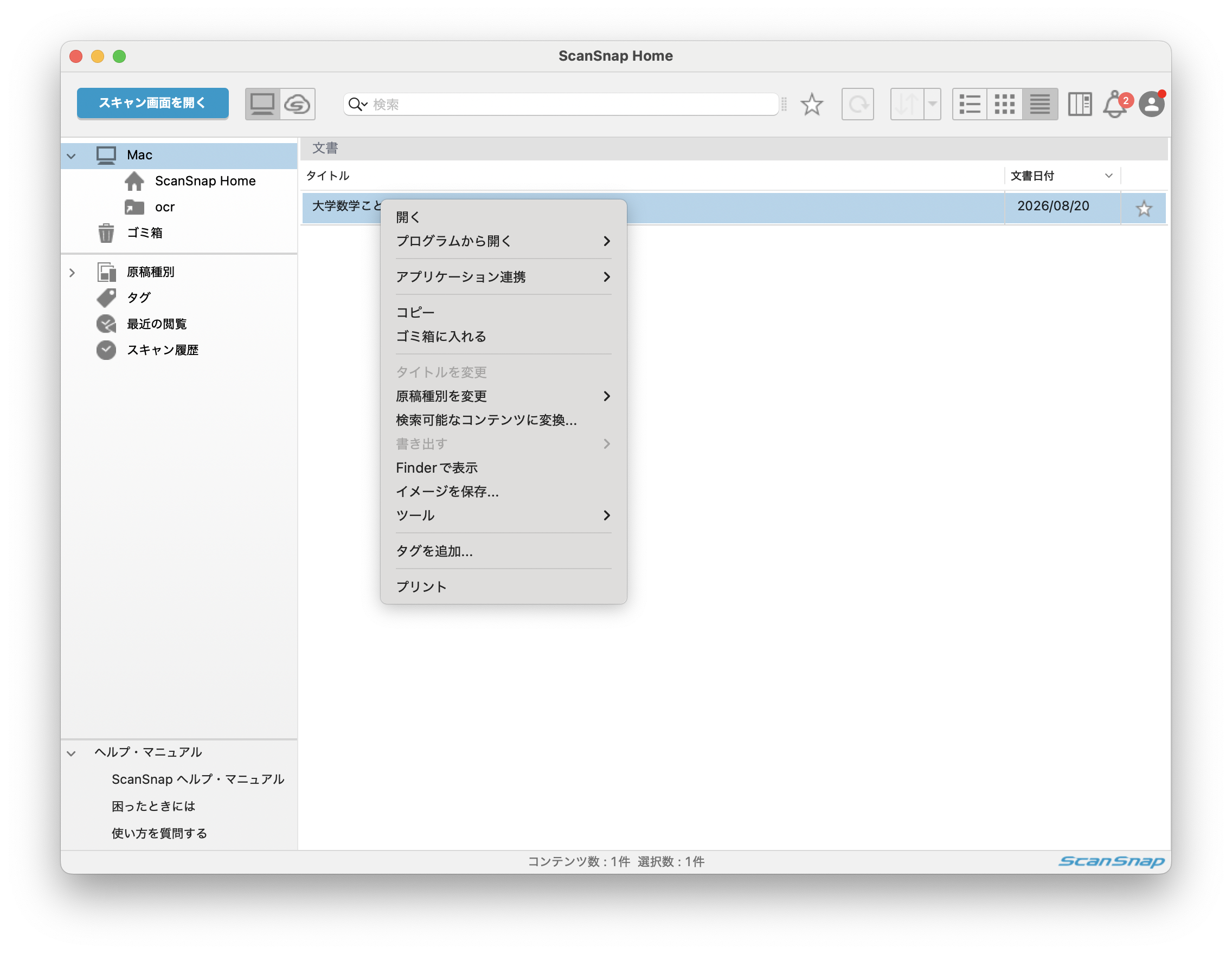Select 検索可能なコンテンツに変換... menu item
Image resolution: width=1232 pixels, height=954 pixels.
pos(503,420)
